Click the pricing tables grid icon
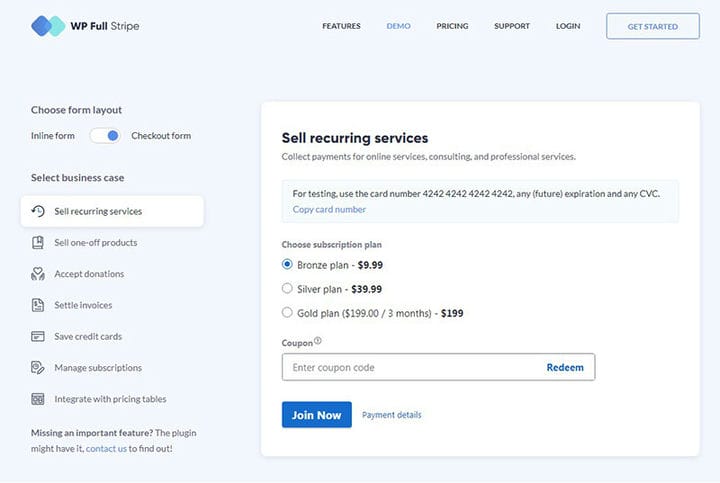This screenshot has width=720, height=483. coord(38,399)
